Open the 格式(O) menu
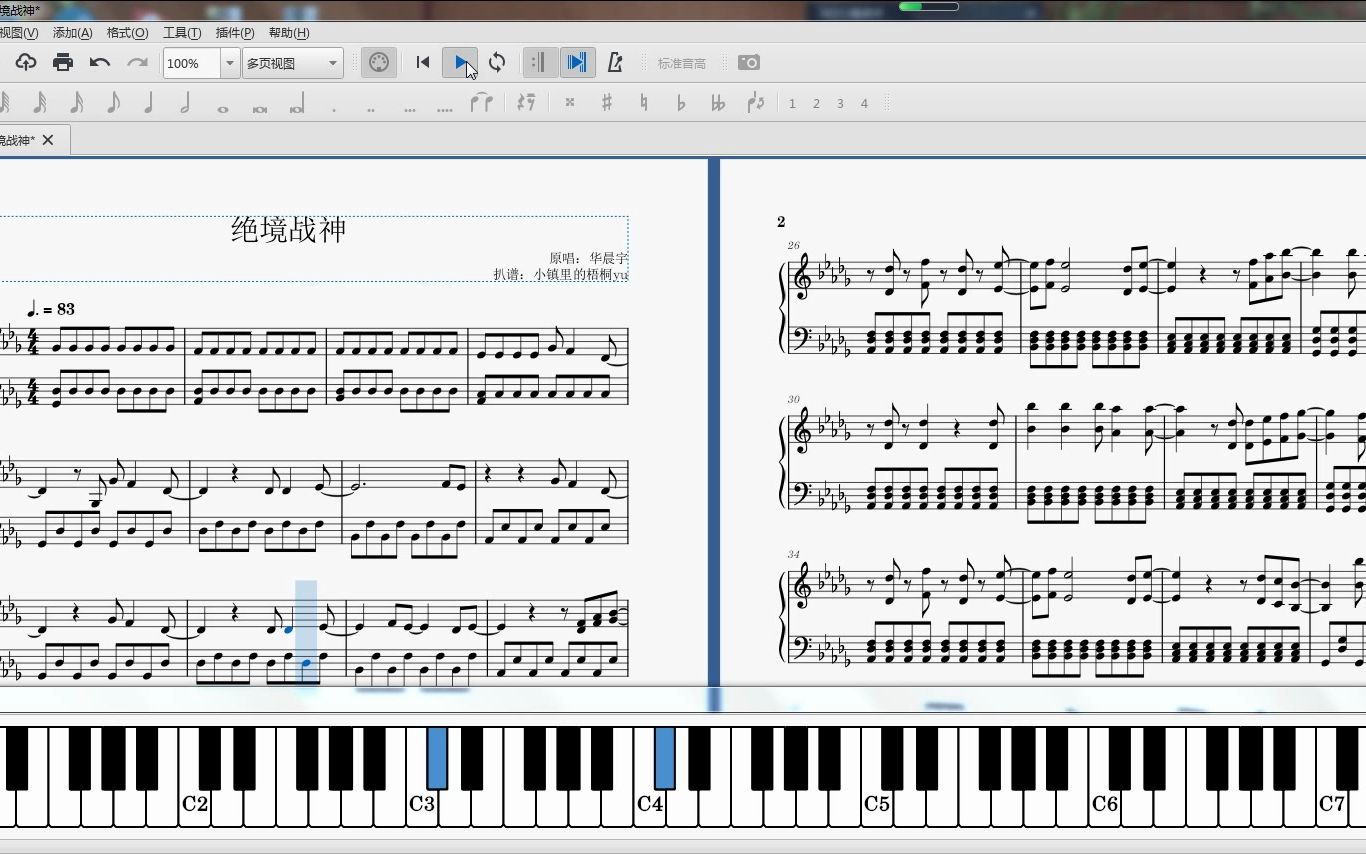This screenshot has width=1366, height=854. [x=127, y=33]
